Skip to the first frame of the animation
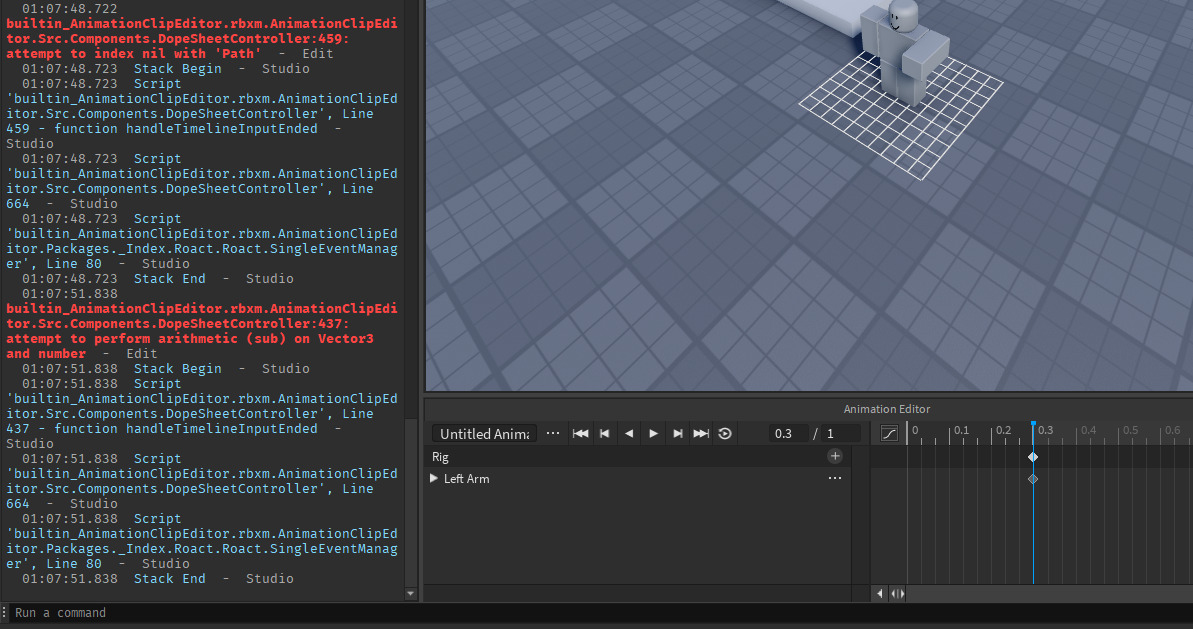Image resolution: width=1193 pixels, height=629 pixels. (580, 433)
